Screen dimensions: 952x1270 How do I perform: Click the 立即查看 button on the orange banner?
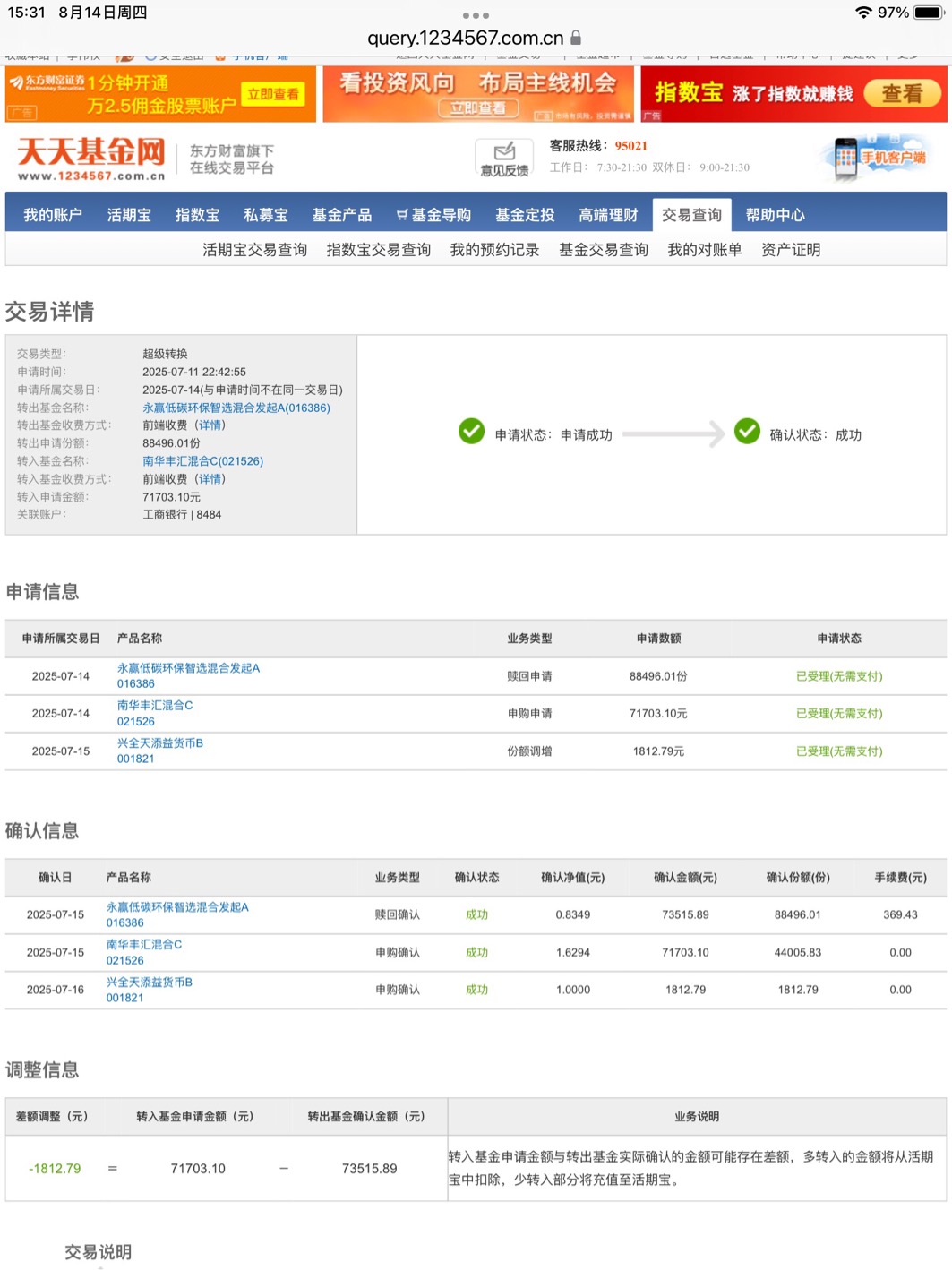click(273, 94)
